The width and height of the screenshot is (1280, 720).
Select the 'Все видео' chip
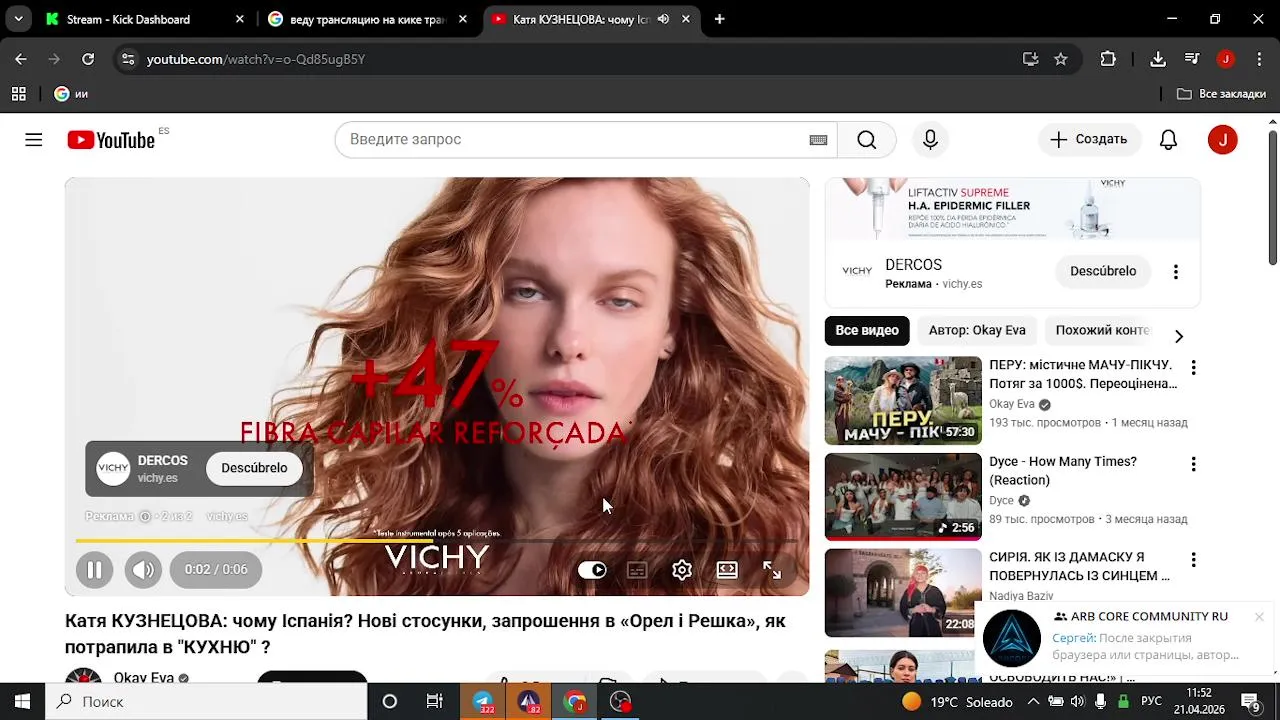tap(867, 330)
